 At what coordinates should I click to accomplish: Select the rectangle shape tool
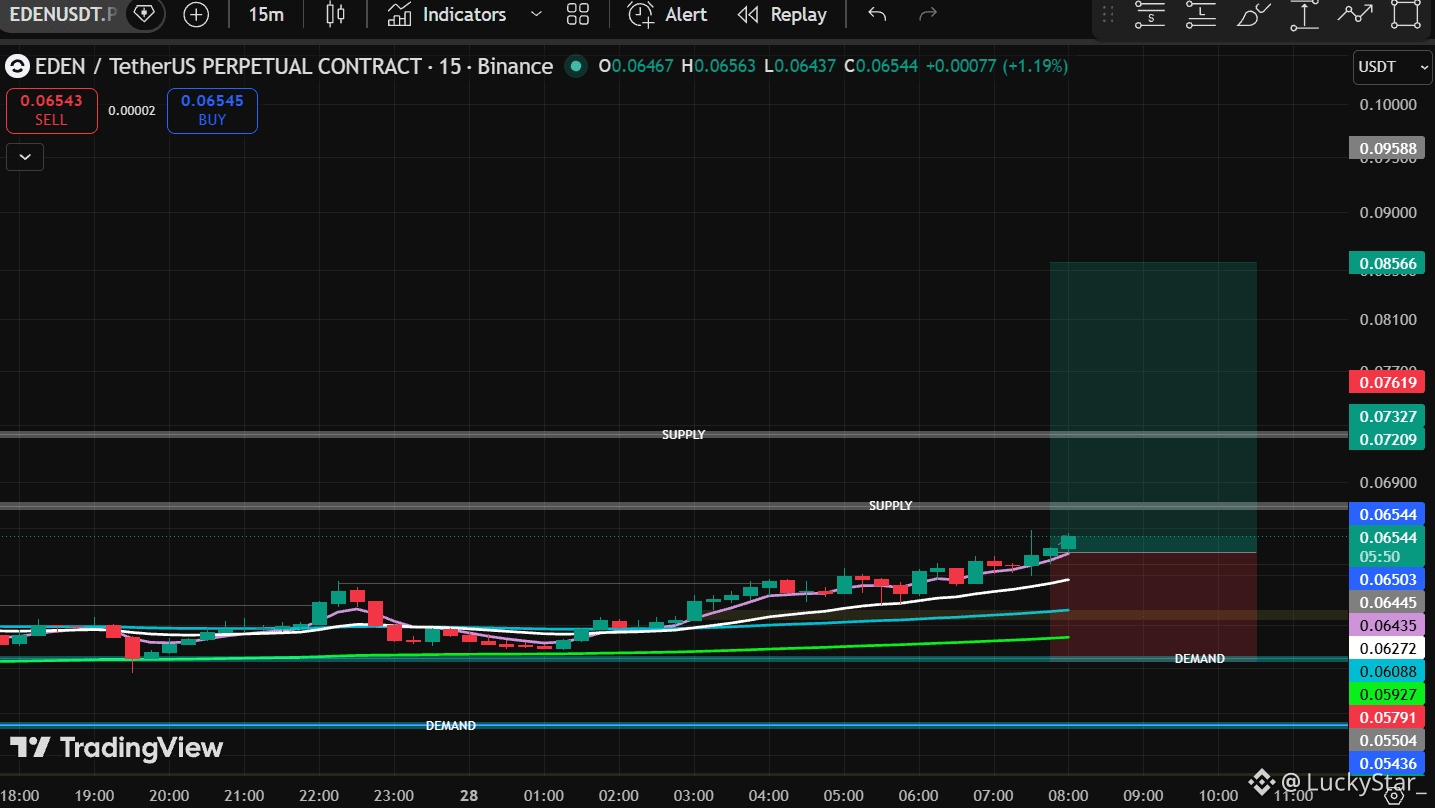(1406, 14)
